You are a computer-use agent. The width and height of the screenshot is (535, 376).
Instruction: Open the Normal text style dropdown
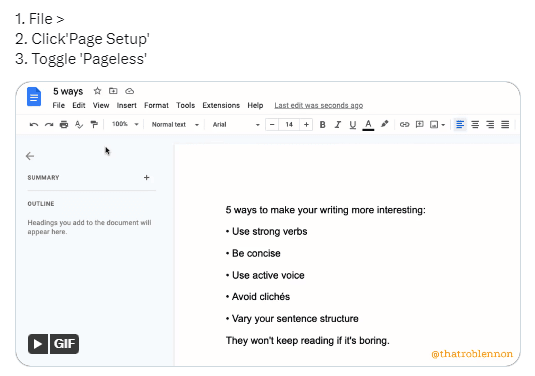pyautogui.click(x=175, y=125)
